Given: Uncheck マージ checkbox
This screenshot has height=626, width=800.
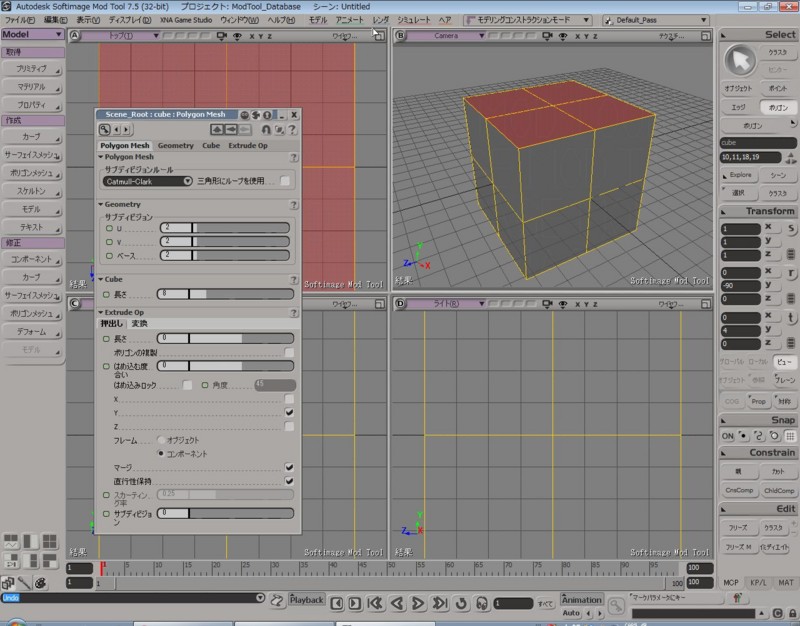Looking at the screenshot, I should click(x=289, y=467).
